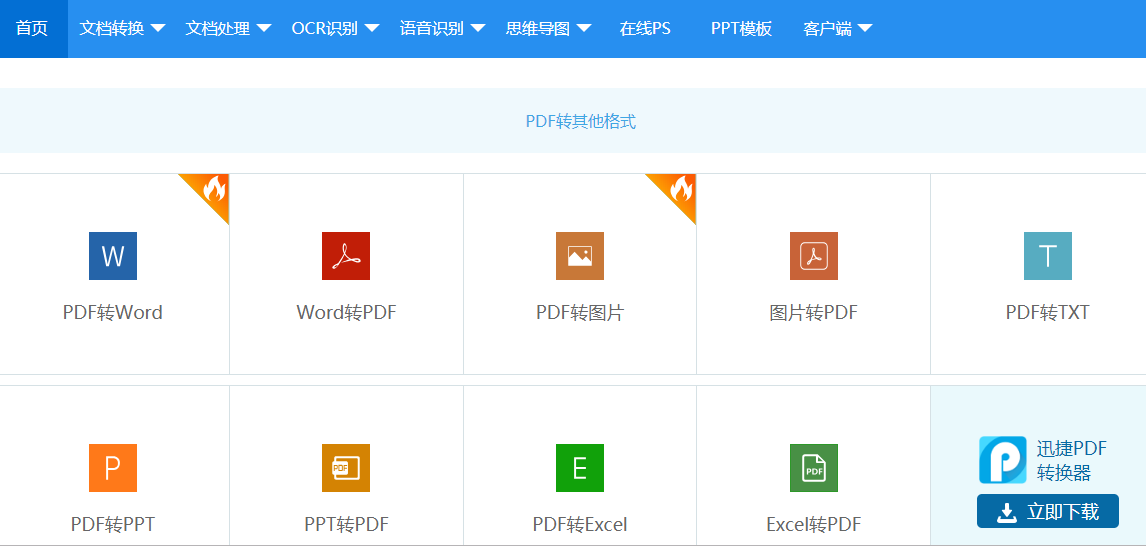Open the PDF转图片 text link
The width and height of the screenshot is (1146, 552).
580,313
